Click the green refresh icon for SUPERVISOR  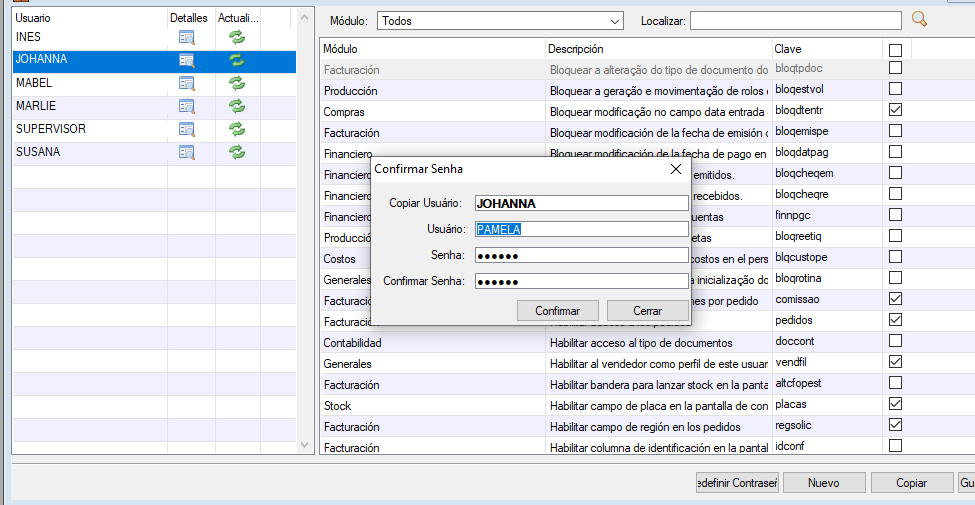236,129
